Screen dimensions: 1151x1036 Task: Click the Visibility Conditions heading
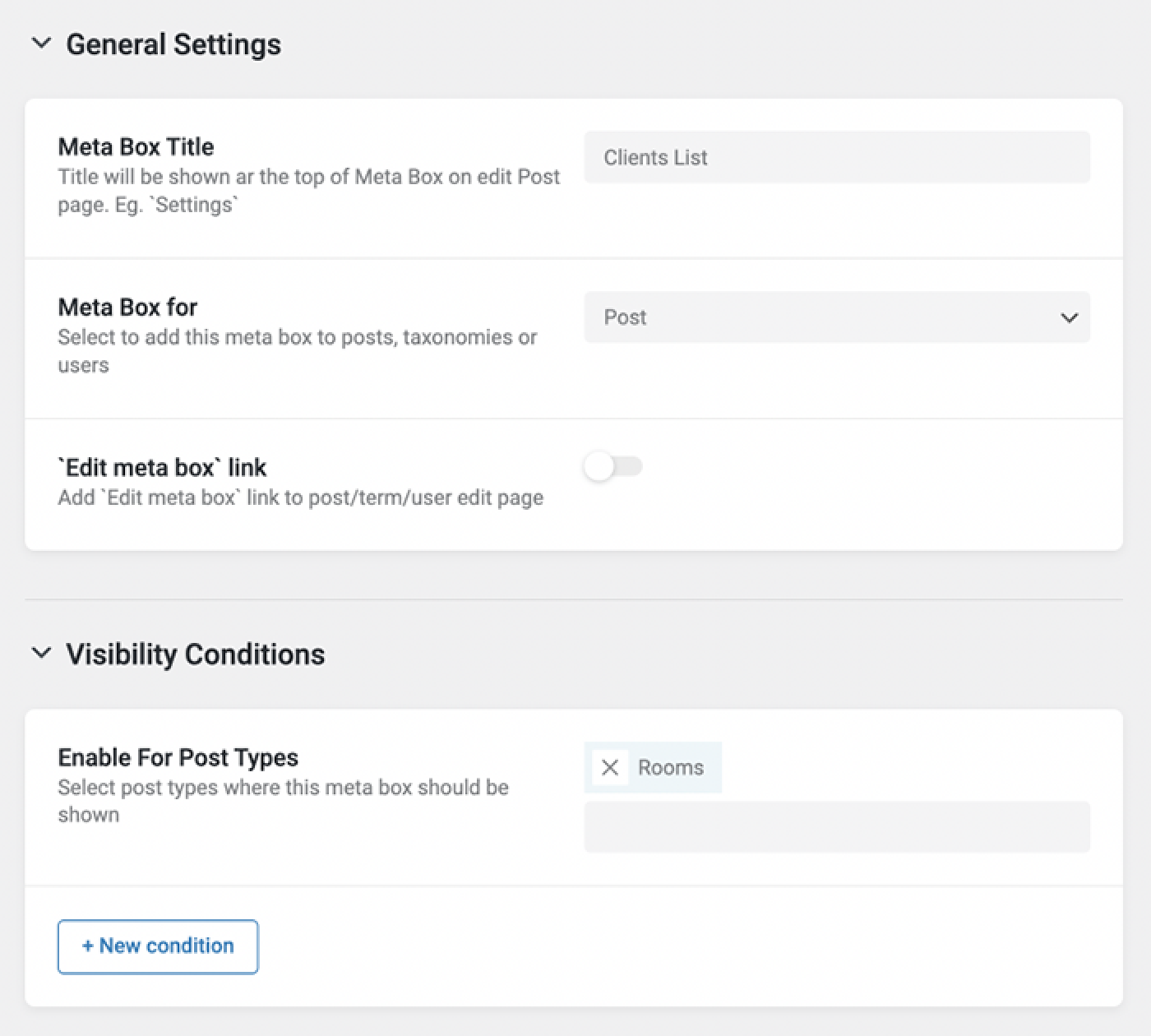[196, 654]
